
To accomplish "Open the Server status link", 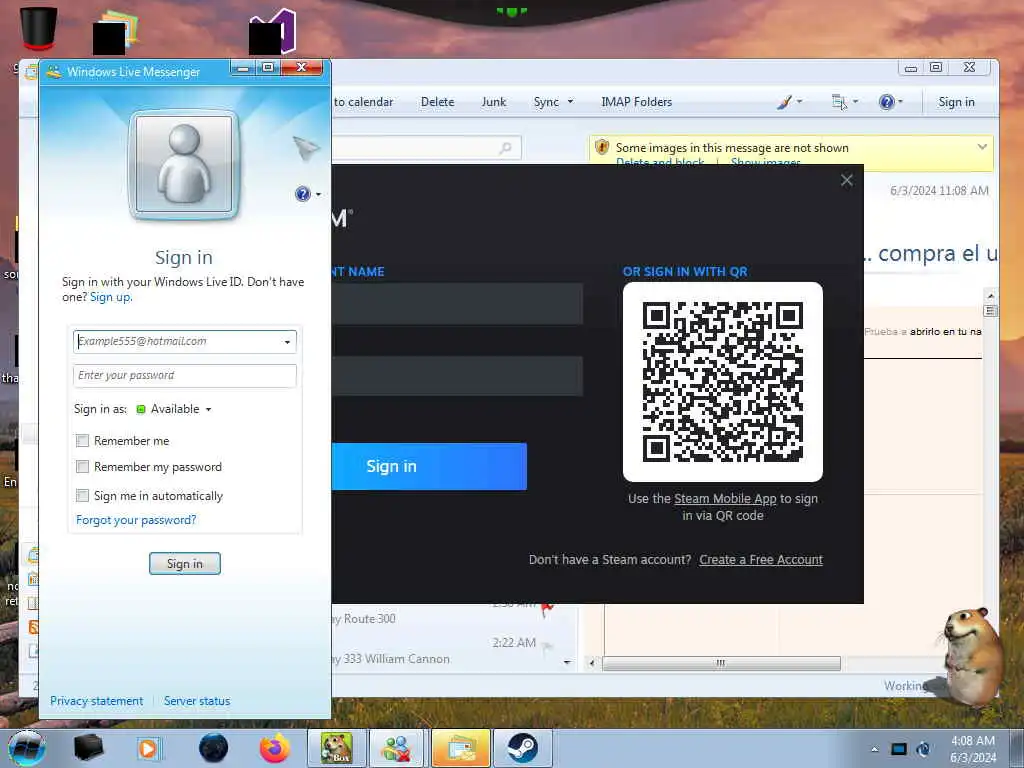I will 197,701.
